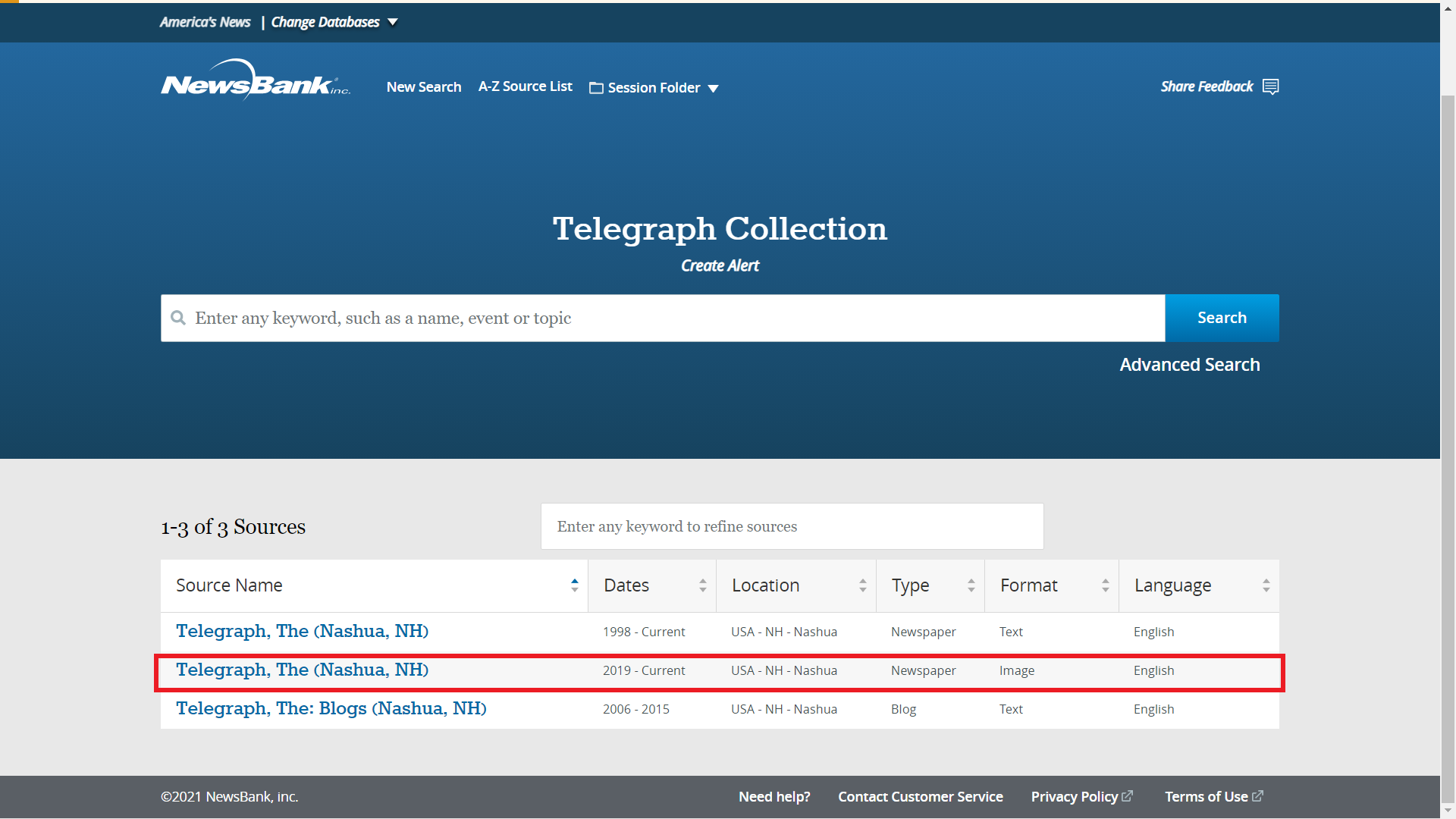This screenshot has height=819, width=1456.
Task: Click the Session Folder folder icon
Action: point(596,88)
